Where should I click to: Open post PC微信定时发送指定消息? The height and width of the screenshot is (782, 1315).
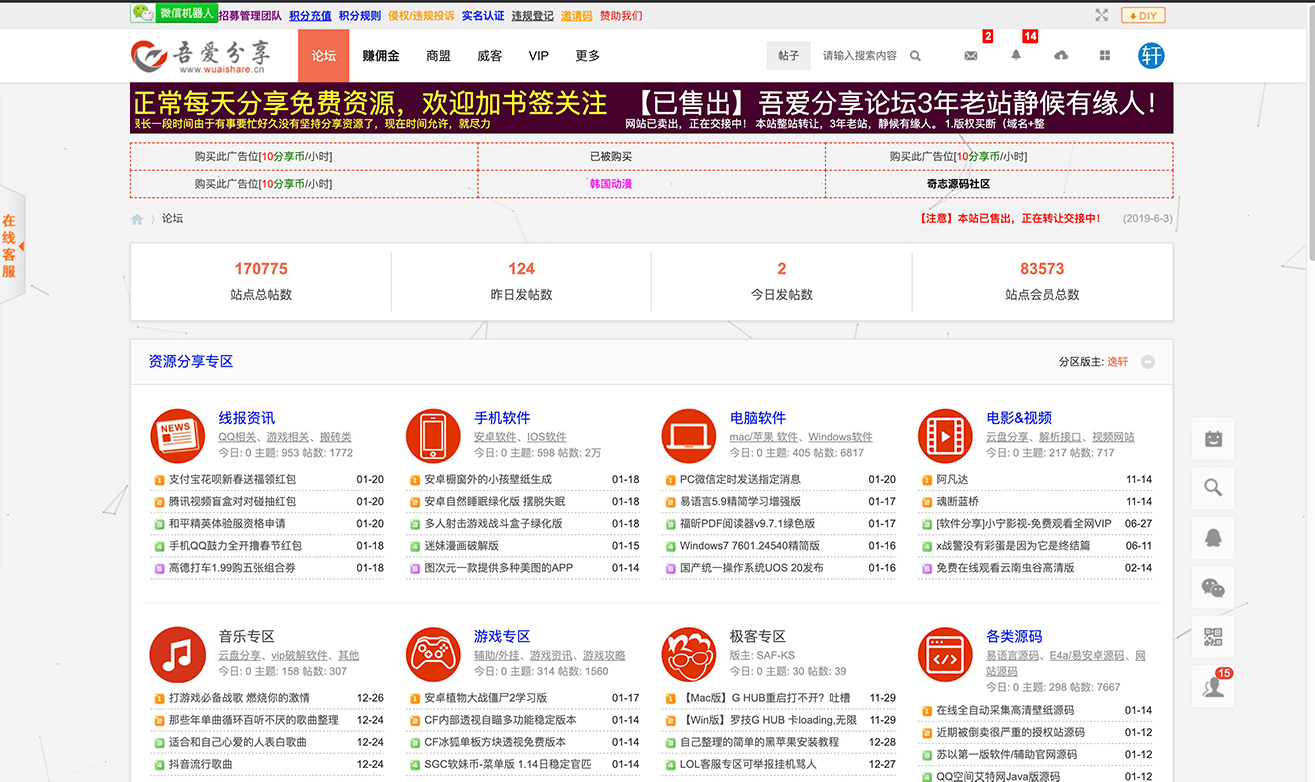coord(740,480)
